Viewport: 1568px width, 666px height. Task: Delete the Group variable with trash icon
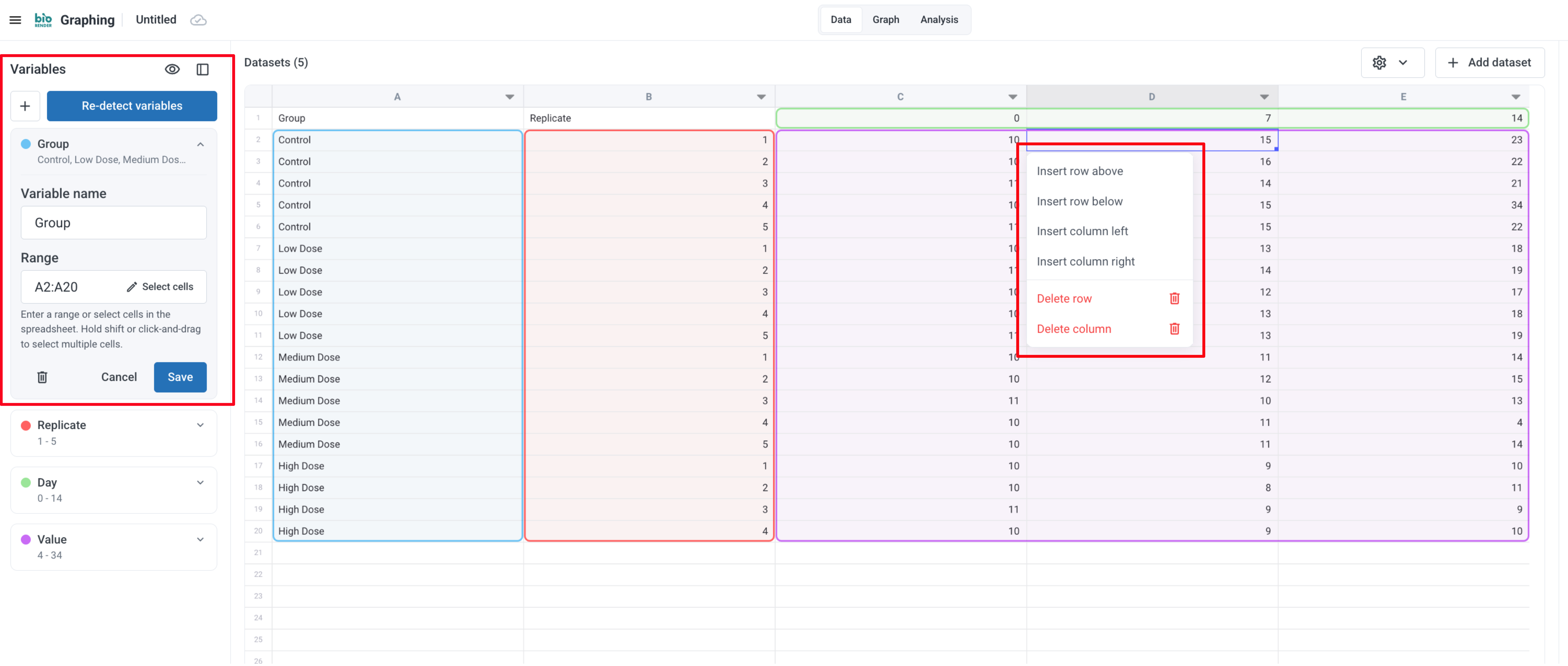click(42, 378)
